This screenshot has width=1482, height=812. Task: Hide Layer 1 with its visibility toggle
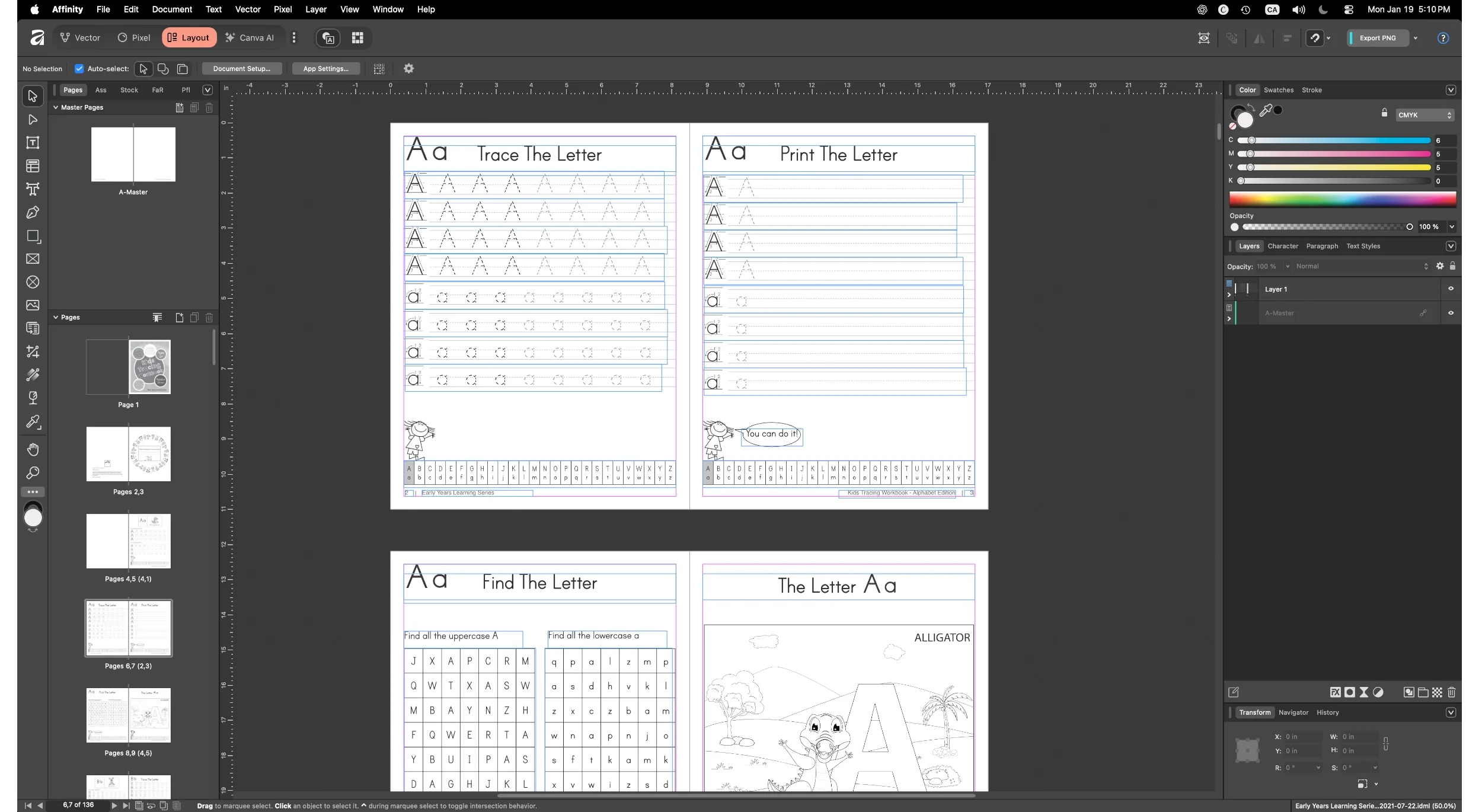(x=1451, y=289)
